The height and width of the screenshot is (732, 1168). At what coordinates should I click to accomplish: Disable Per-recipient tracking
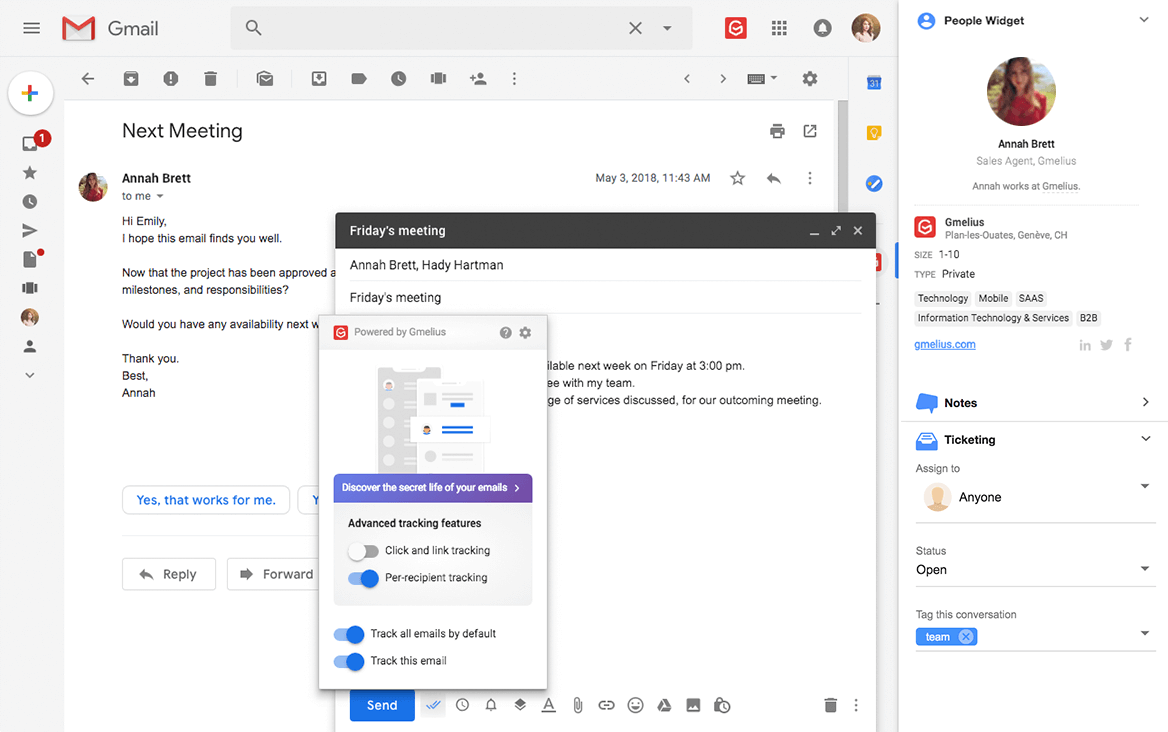pos(363,578)
